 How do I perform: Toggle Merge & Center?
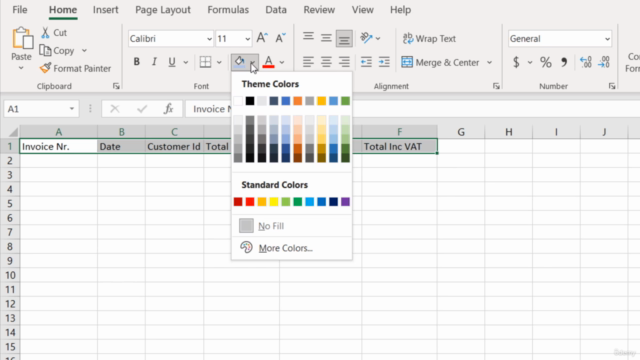click(x=441, y=62)
